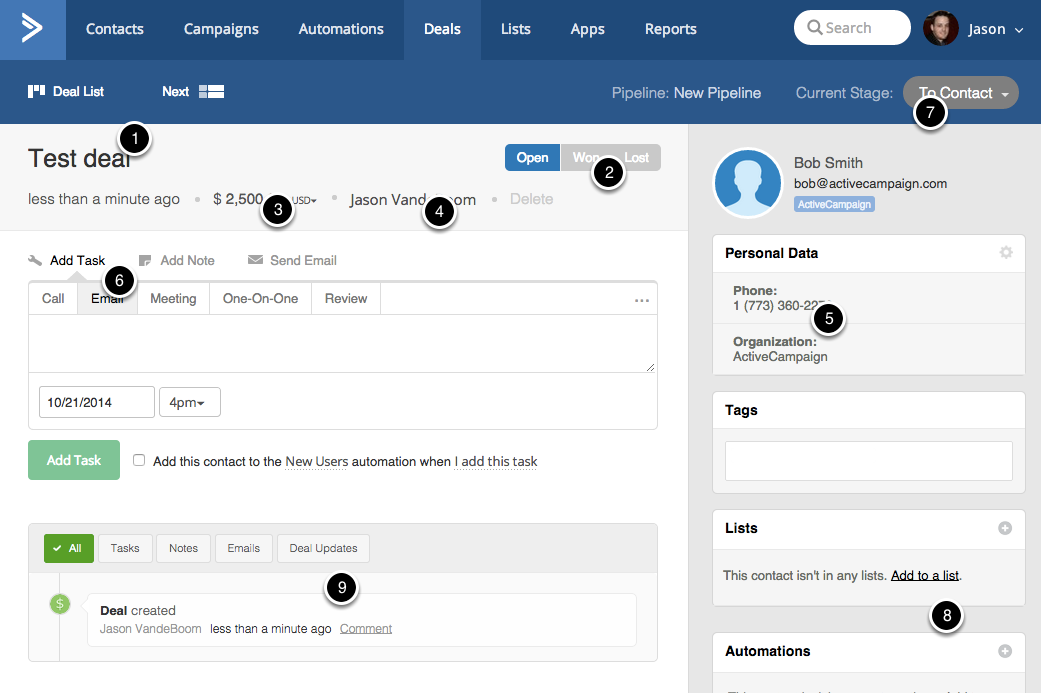The image size is (1041, 693).
Task: Click plus icon in Automations panel
Action: (x=1004, y=651)
